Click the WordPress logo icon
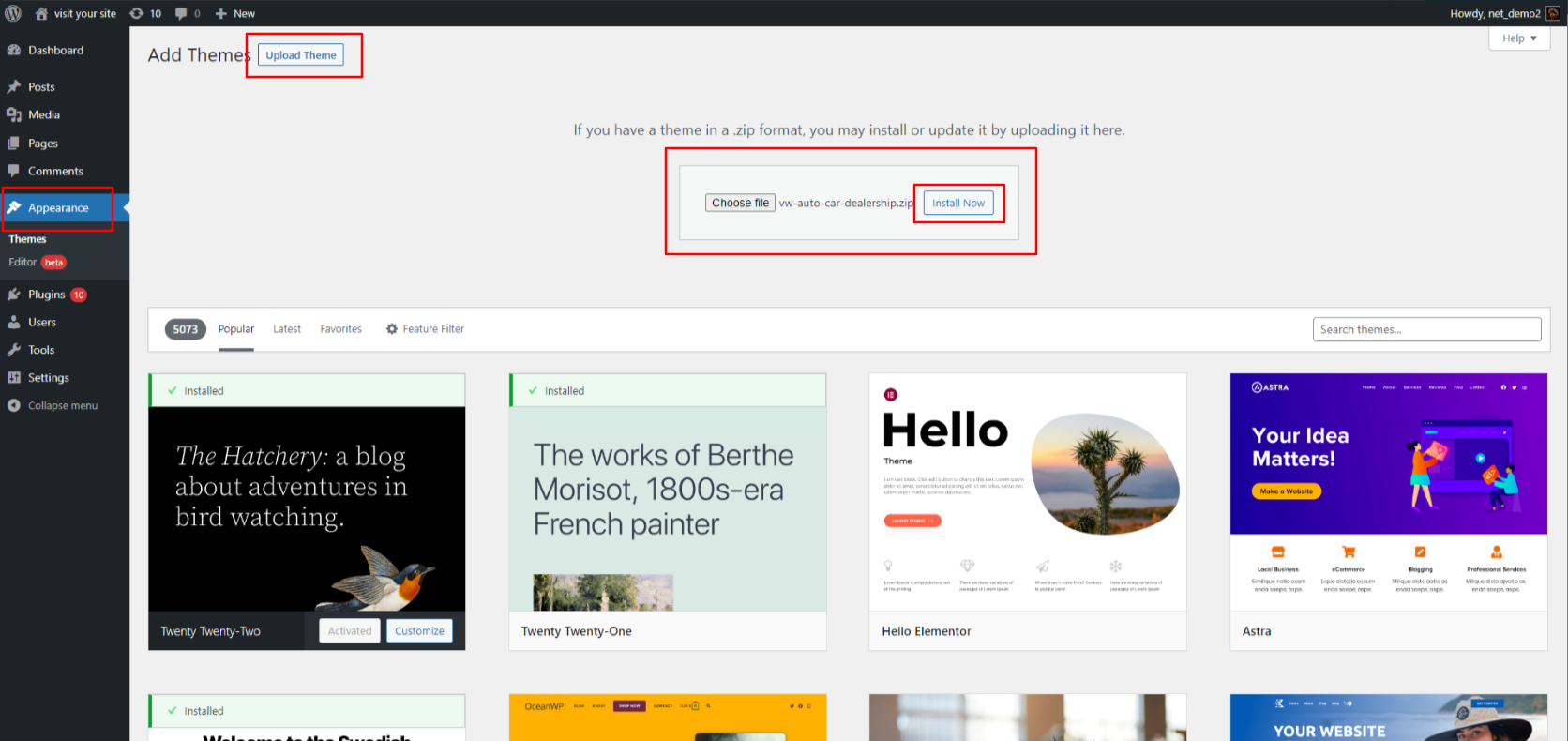Viewport: 1568px width, 741px height. tap(13, 13)
